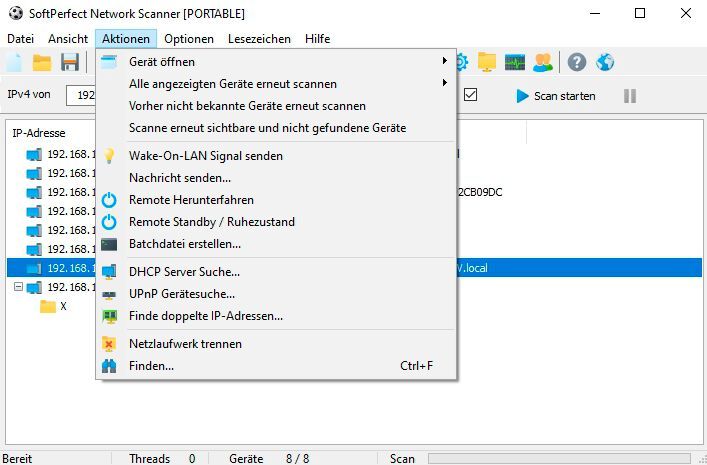Viewport: 707px width, 465px height.
Task: Open the Lesezeichen menu
Action: tap(259, 39)
